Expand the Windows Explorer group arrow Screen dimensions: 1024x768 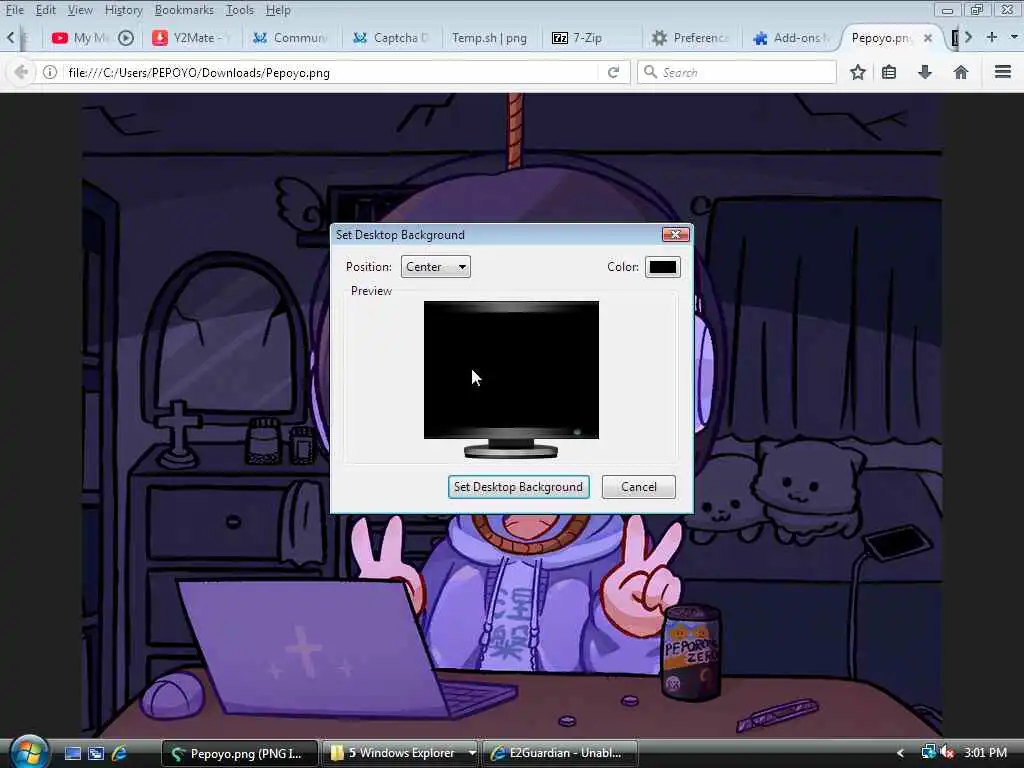click(x=472, y=753)
